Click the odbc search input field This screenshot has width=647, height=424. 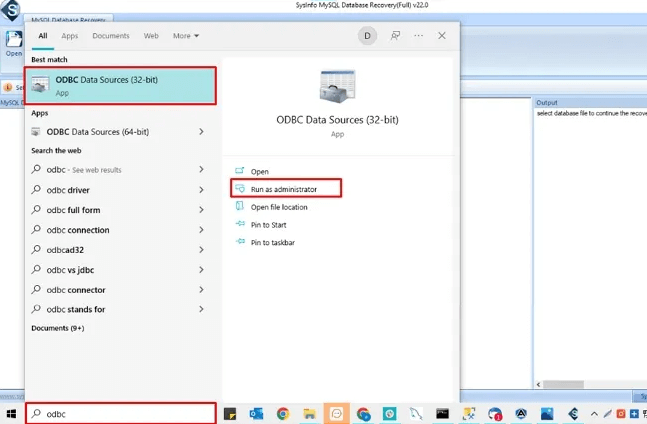point(120,414)
